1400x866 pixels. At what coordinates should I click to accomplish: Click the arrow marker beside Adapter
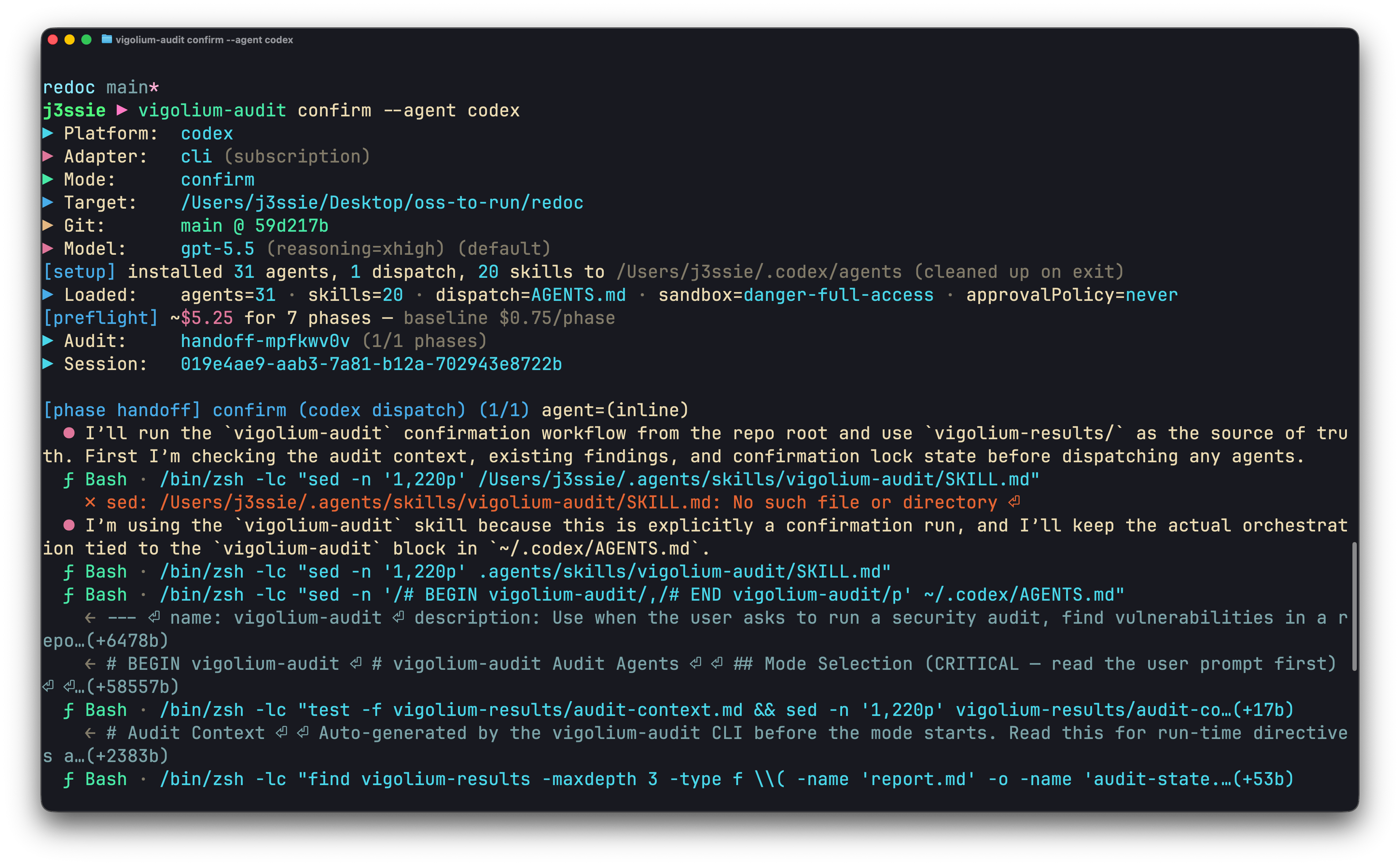[48, 156]
